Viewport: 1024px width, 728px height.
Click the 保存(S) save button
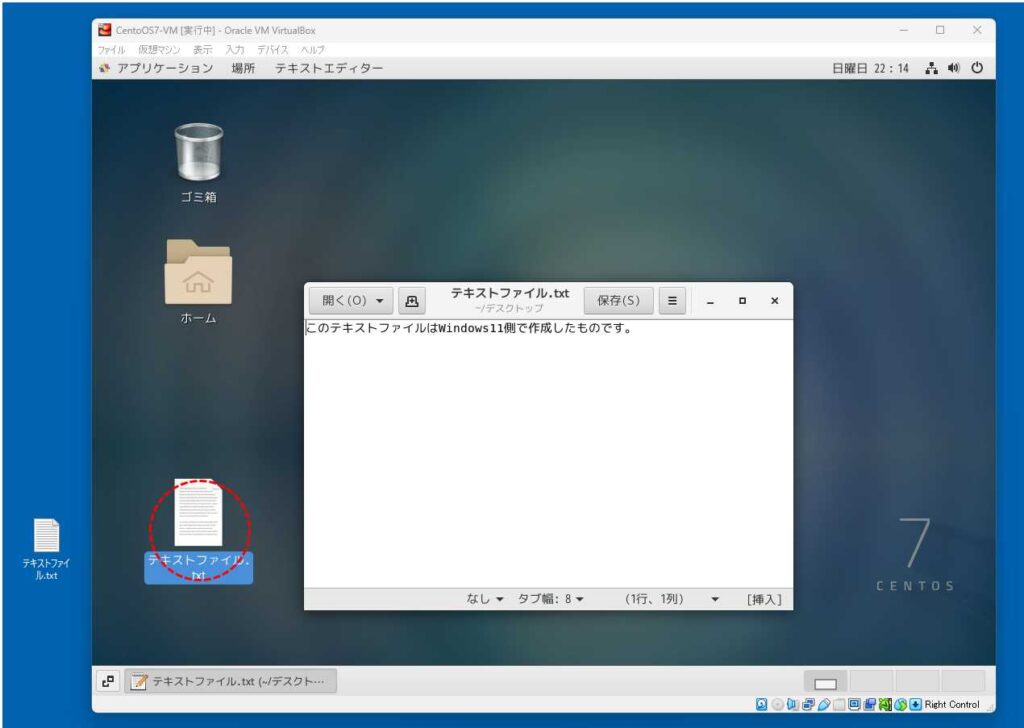(618, 301)
